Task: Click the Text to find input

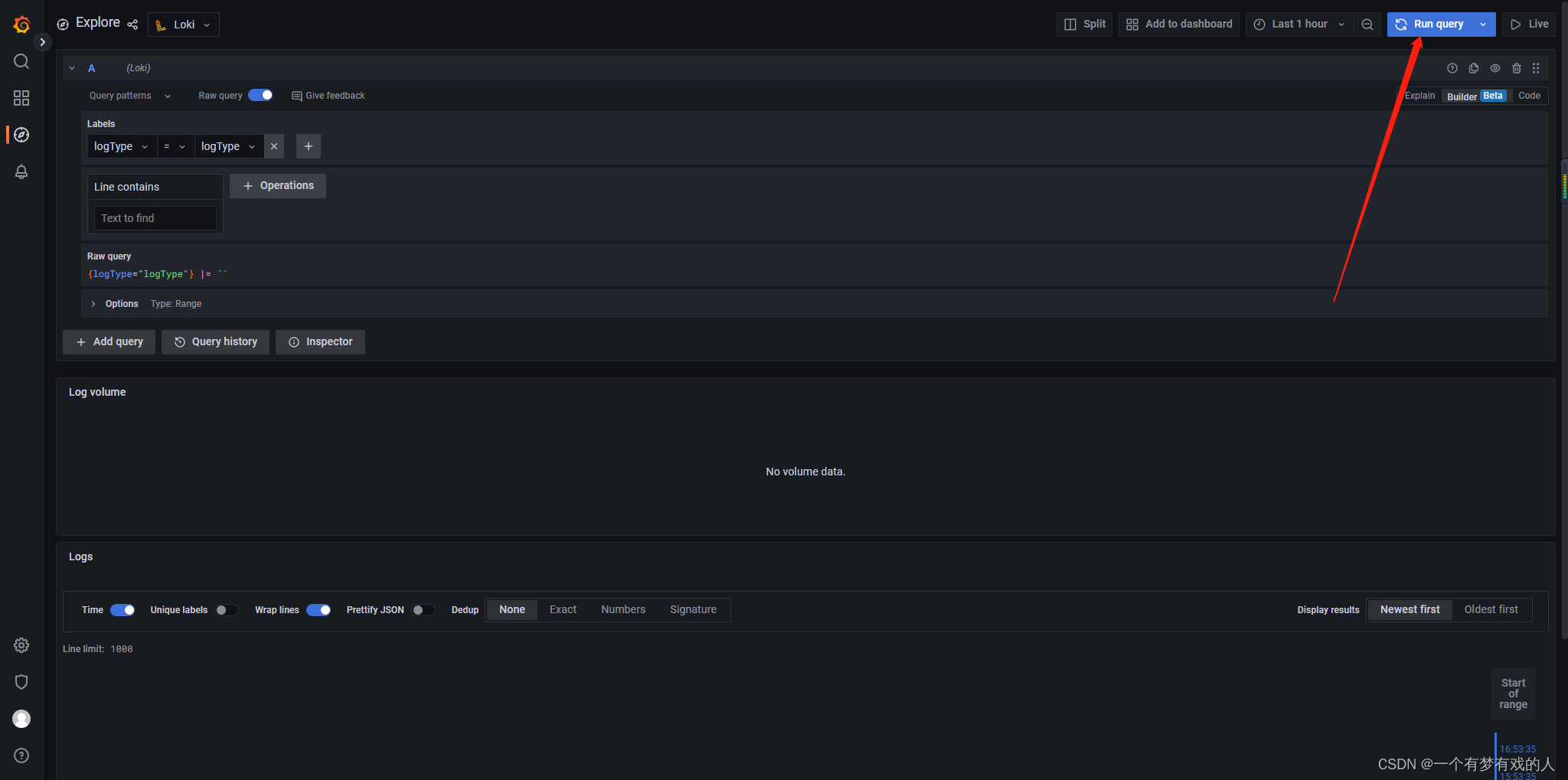Action: pyautogui.click(x=155, y=218)
